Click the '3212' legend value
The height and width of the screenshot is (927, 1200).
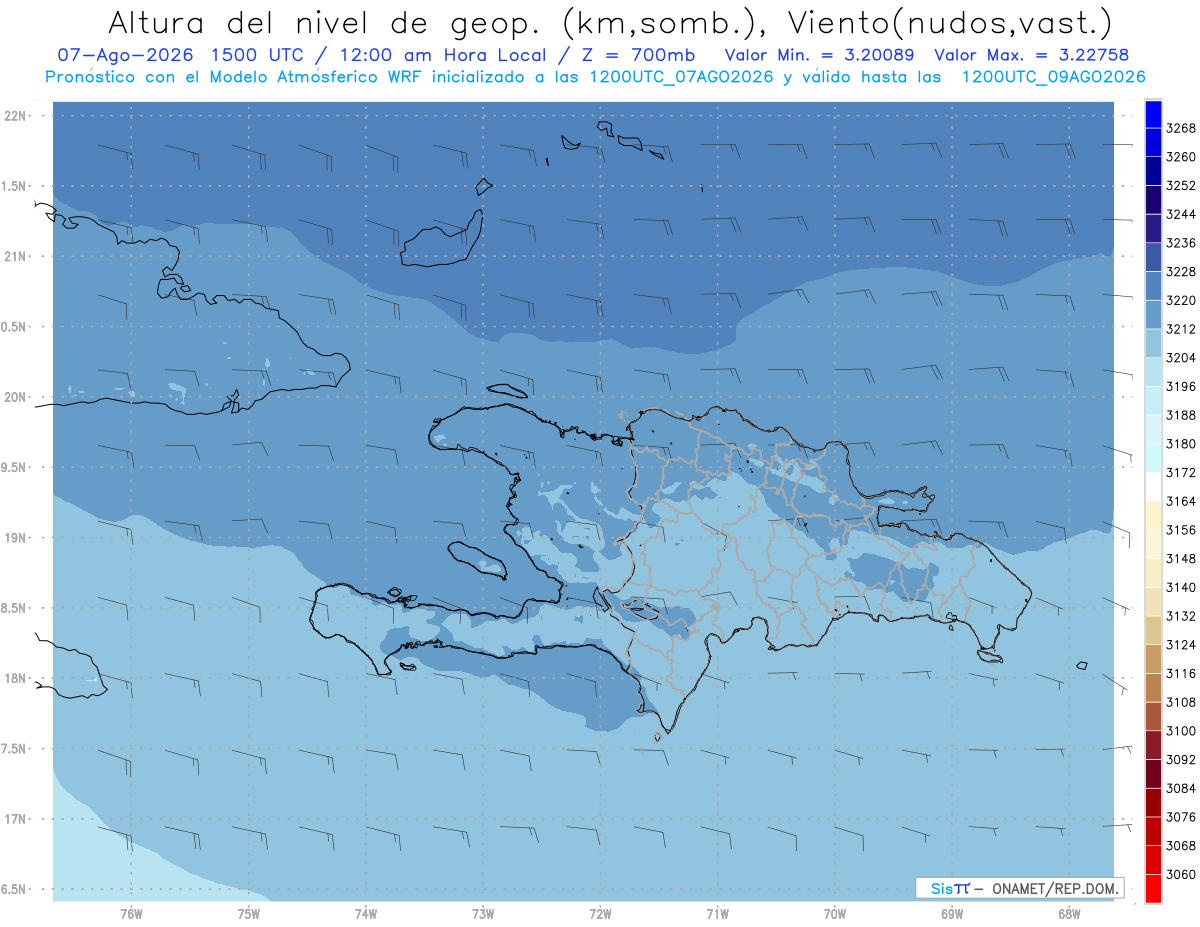(x=1180, y=329)
